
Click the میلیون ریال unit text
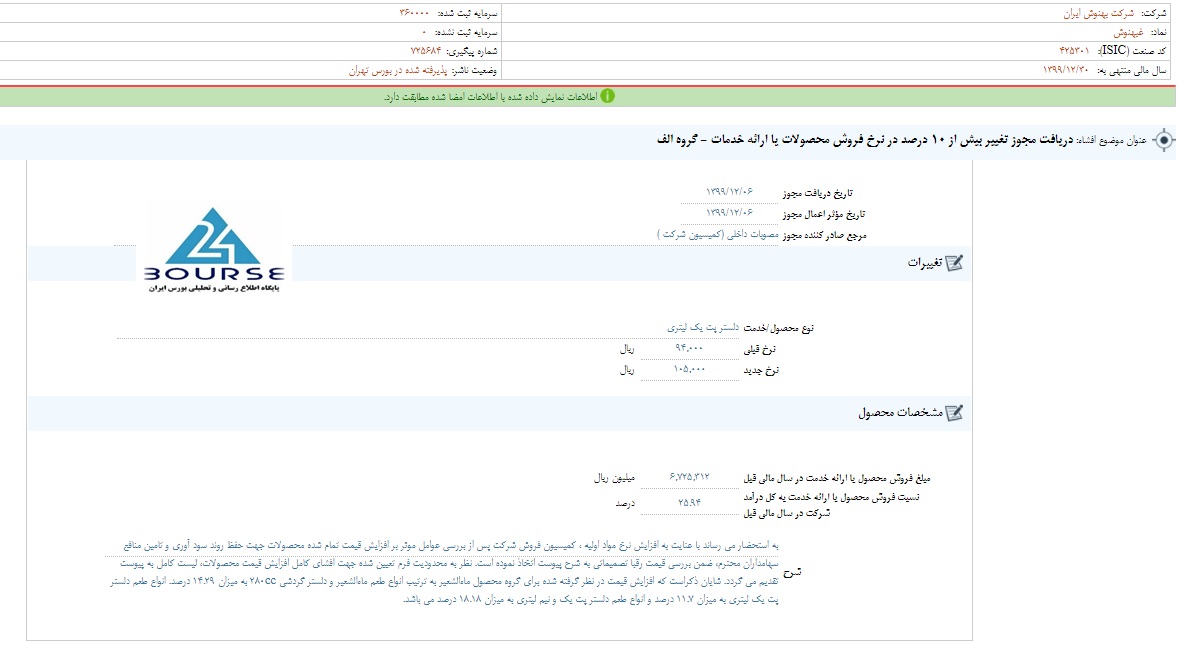coord(614,478)
